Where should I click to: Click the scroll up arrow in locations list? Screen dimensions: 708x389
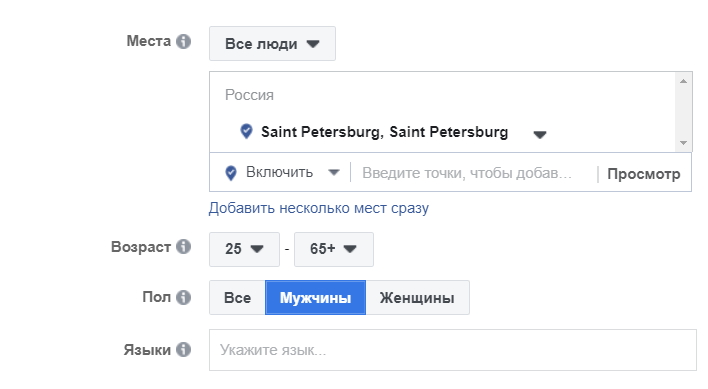[683, 81]
